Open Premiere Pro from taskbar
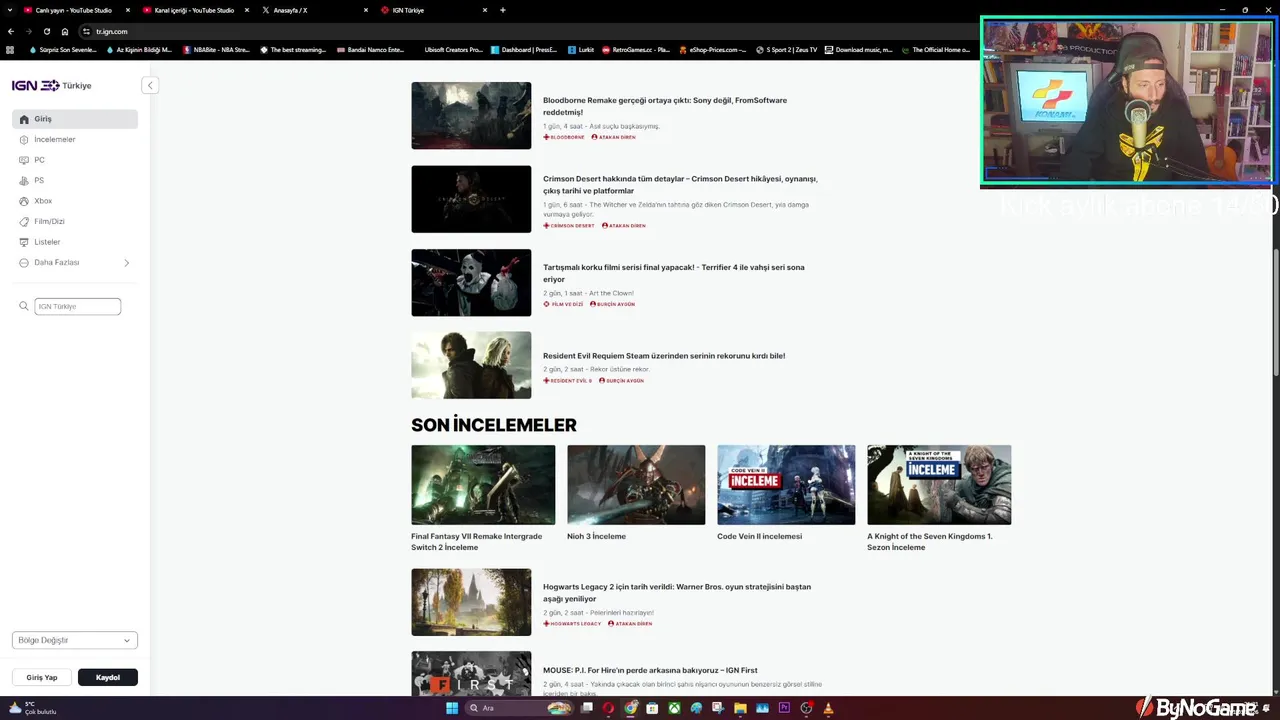The height and width of the screenshot is (720, 1280). coord(784,708)
